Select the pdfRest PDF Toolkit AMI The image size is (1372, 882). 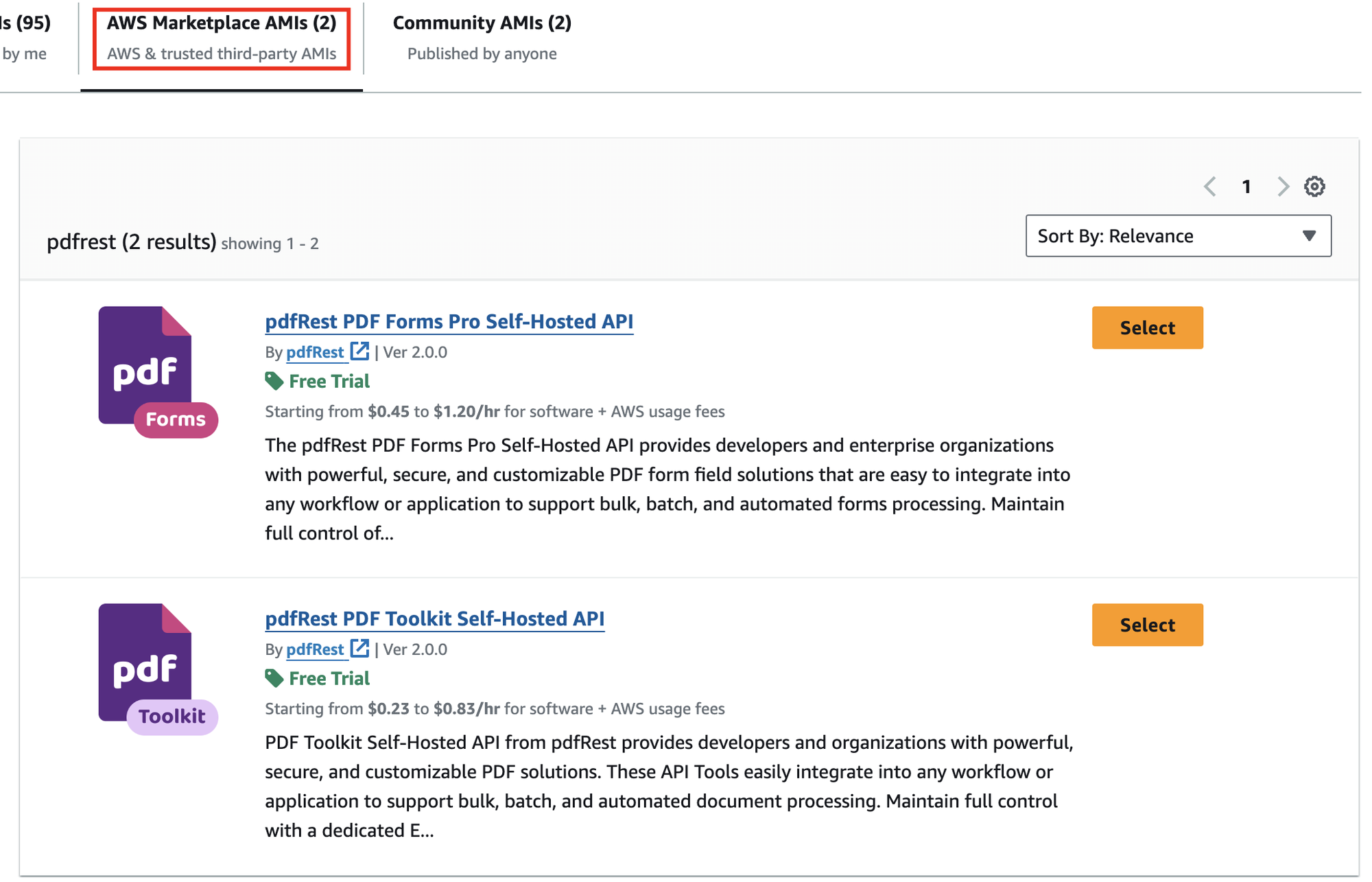(x=1146, y=625)
